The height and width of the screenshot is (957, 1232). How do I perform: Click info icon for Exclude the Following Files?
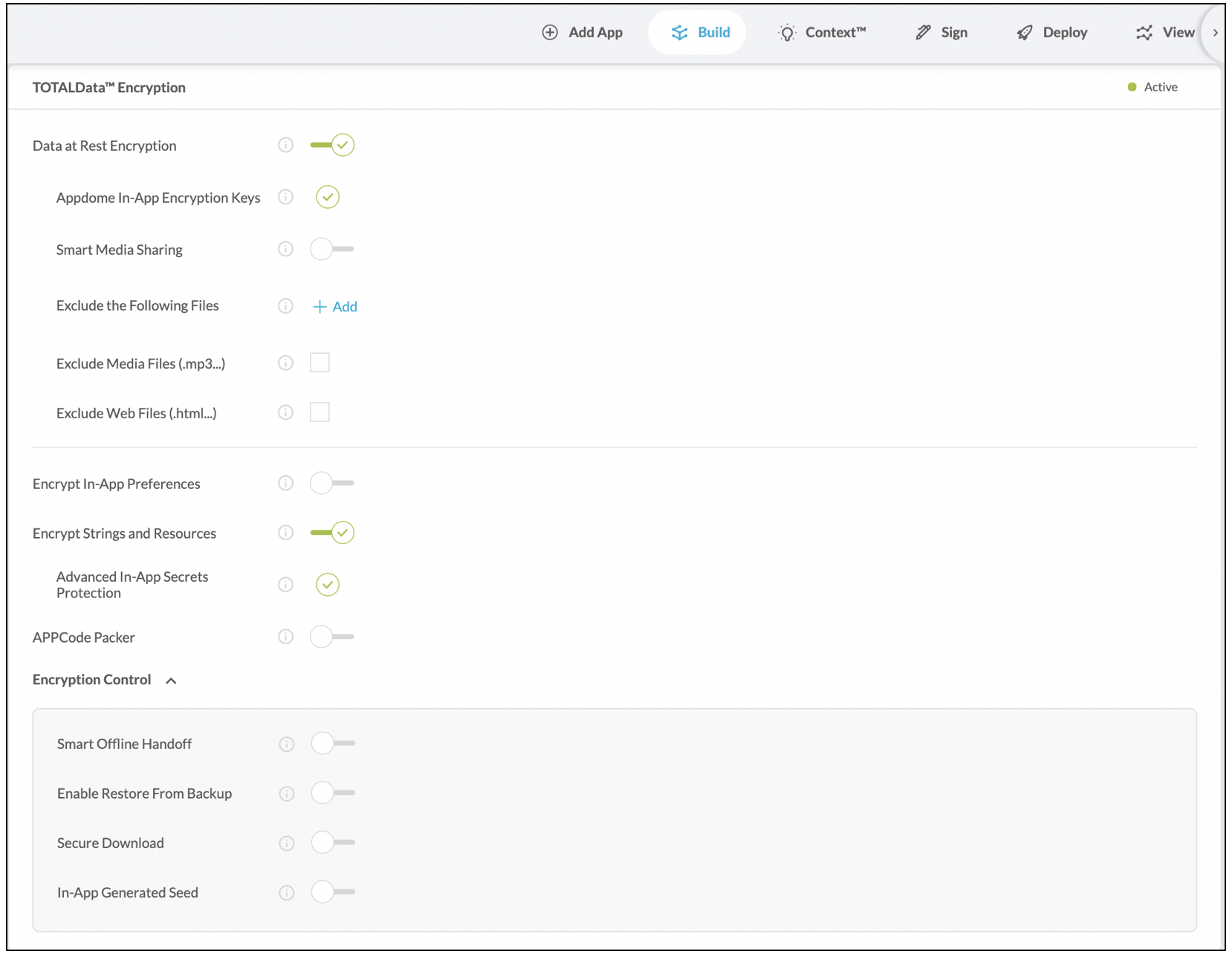[285, 306]
